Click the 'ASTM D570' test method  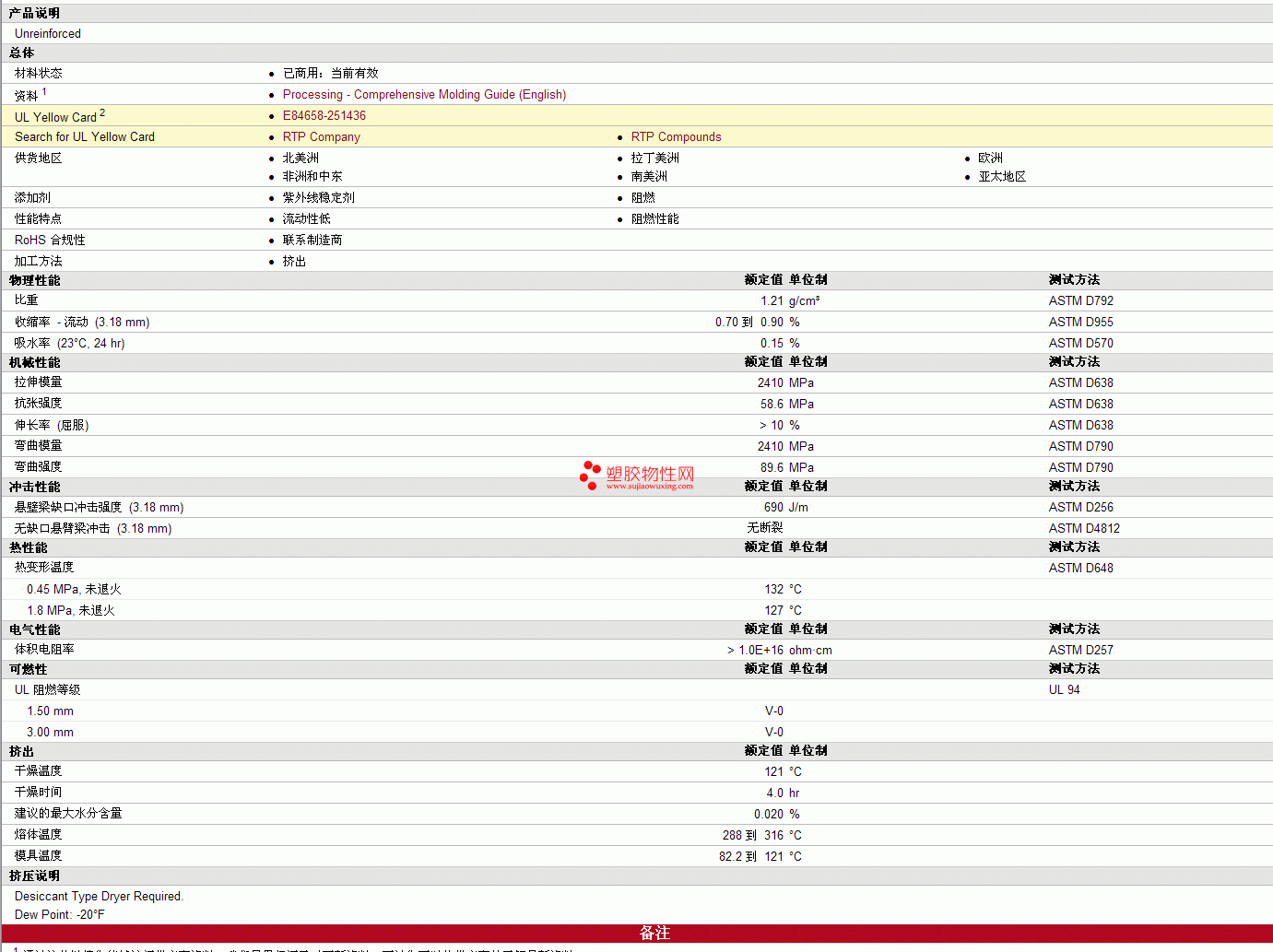click(x=1081, y=344)
